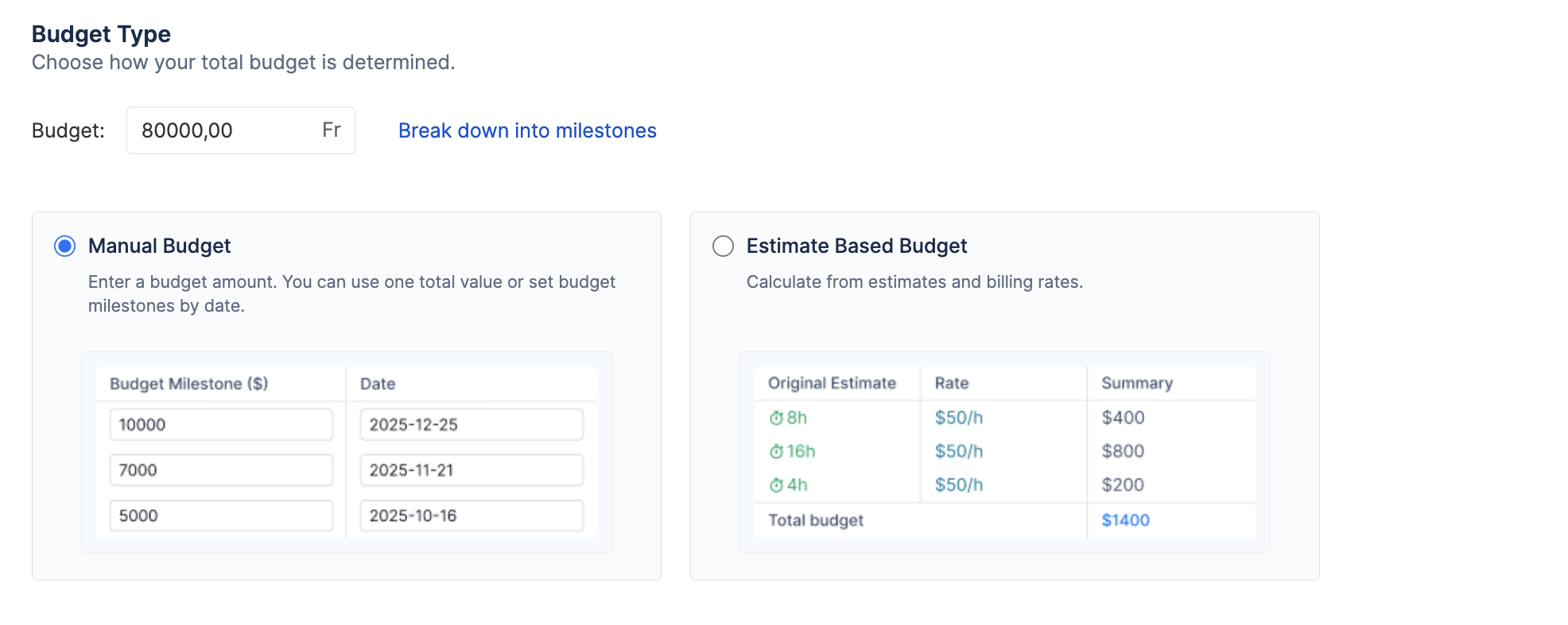Screen dimensions: 1568x625
Task: Click the 16h clock estimate icon
Action: [x=776, y=452]
